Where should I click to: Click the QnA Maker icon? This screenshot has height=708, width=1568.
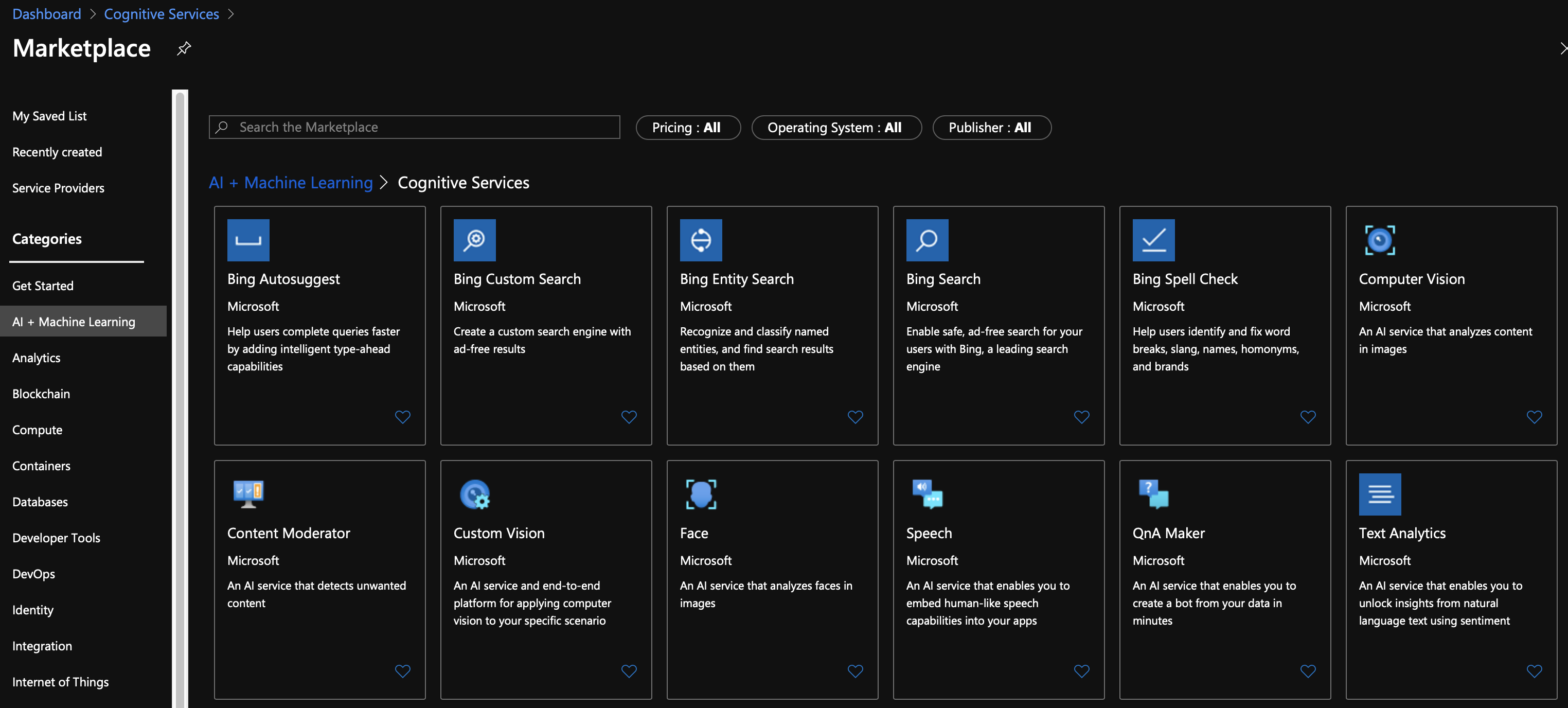1154,494
